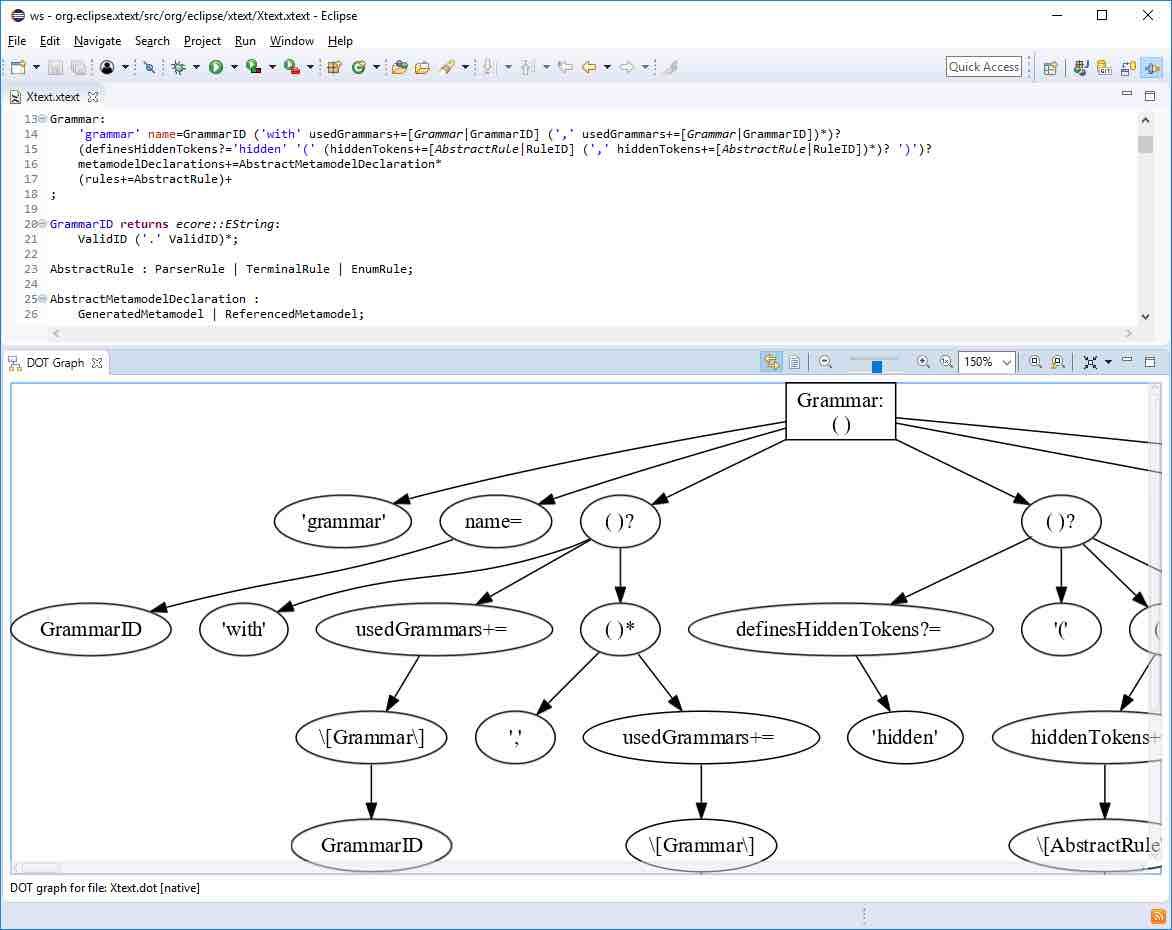Maximize the DOT Graph view
This screenshot has height=930, width=1172.
coord(1152,361)
